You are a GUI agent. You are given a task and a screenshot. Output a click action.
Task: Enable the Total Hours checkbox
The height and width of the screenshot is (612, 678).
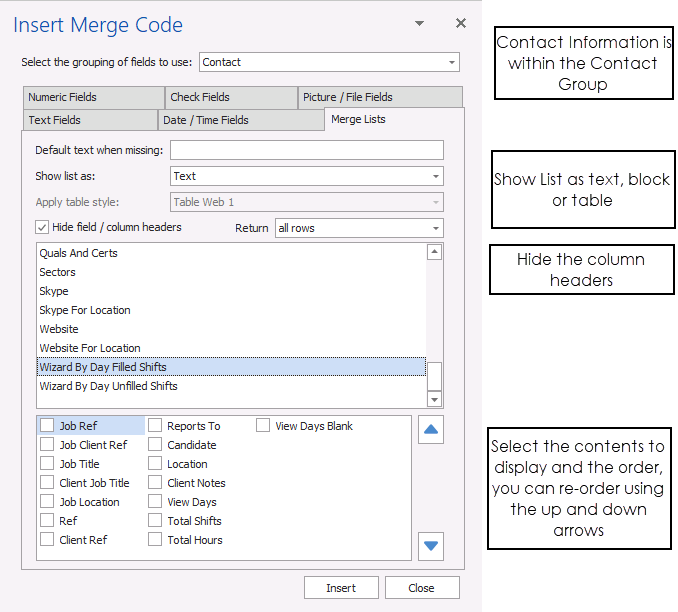tap(155, 540)
